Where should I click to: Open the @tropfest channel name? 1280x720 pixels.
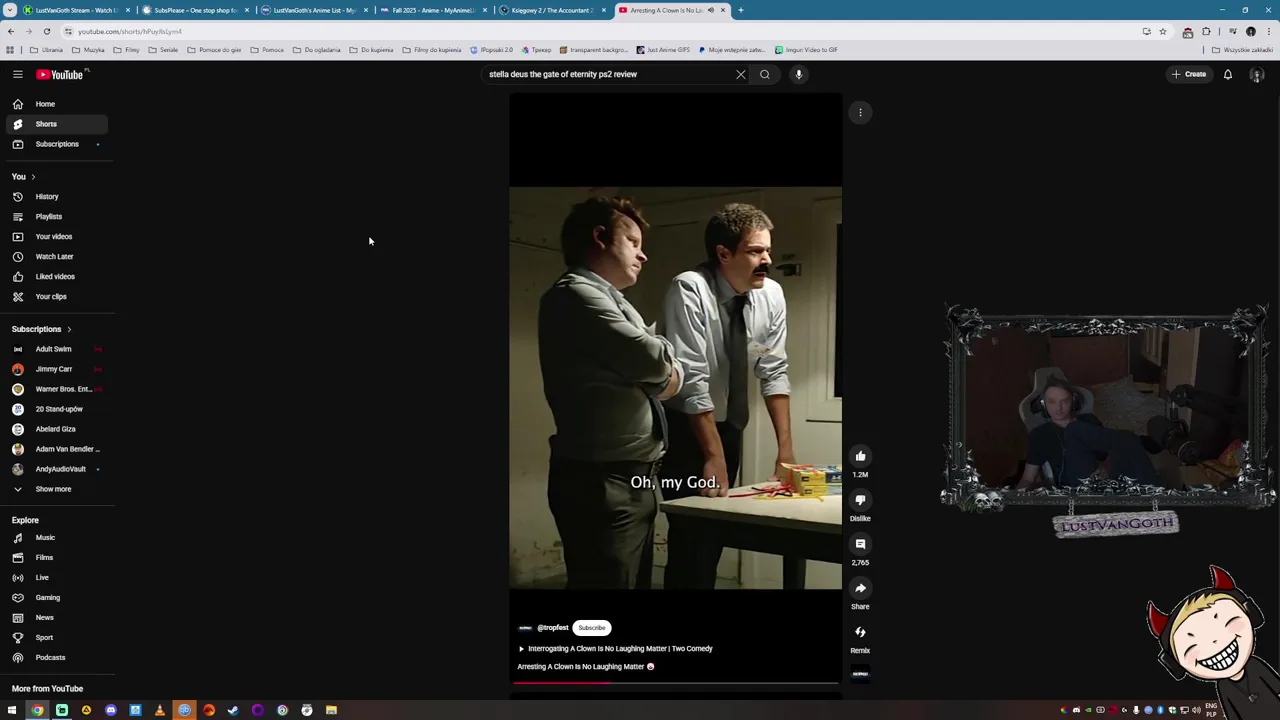(x=552, y=628)
